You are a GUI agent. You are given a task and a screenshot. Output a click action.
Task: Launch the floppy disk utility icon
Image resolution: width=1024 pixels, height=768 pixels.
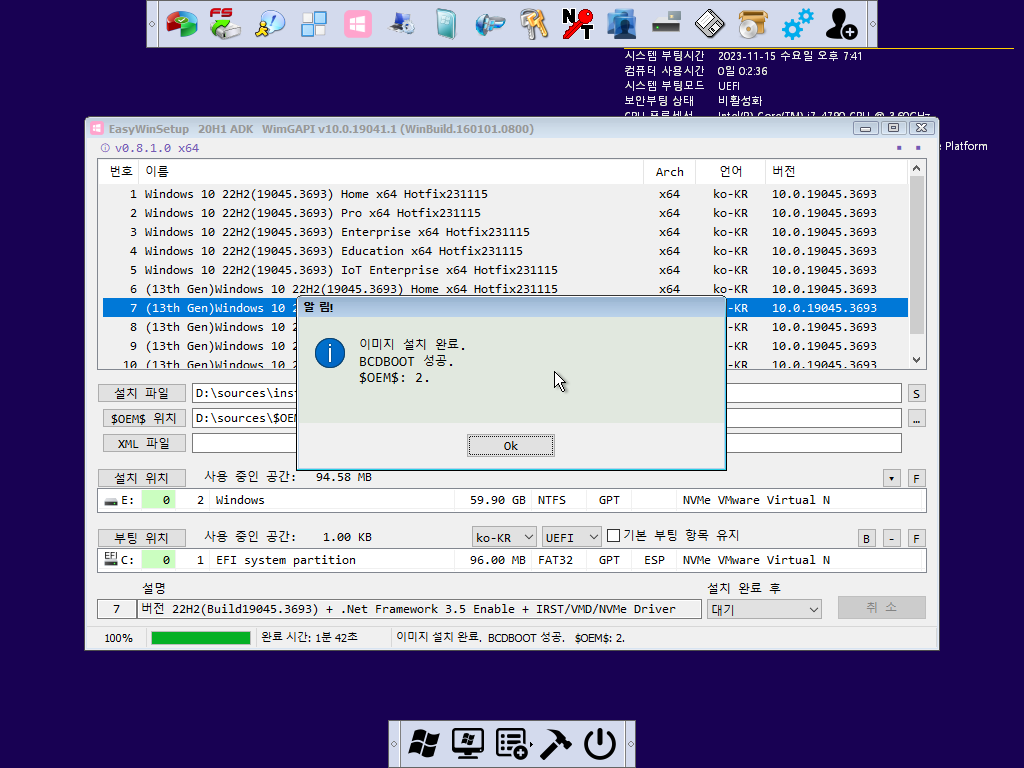coord(710,24)
